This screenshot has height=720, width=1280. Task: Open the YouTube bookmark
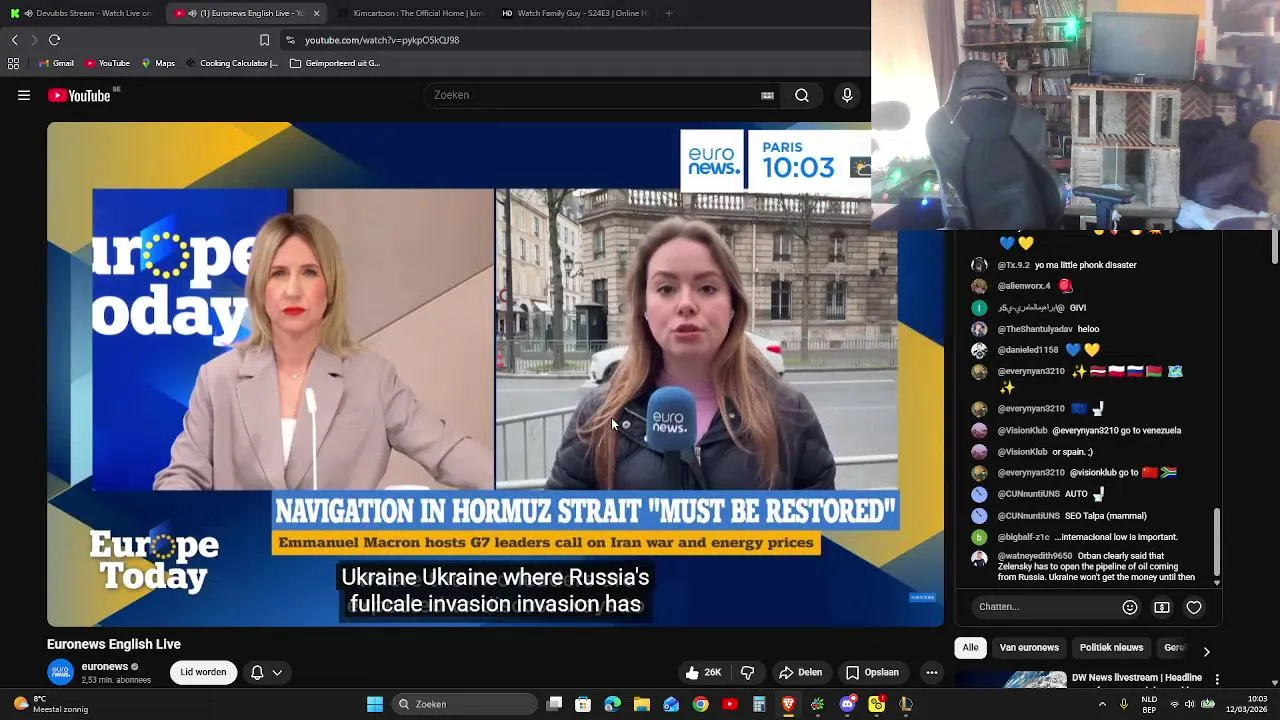108,63
